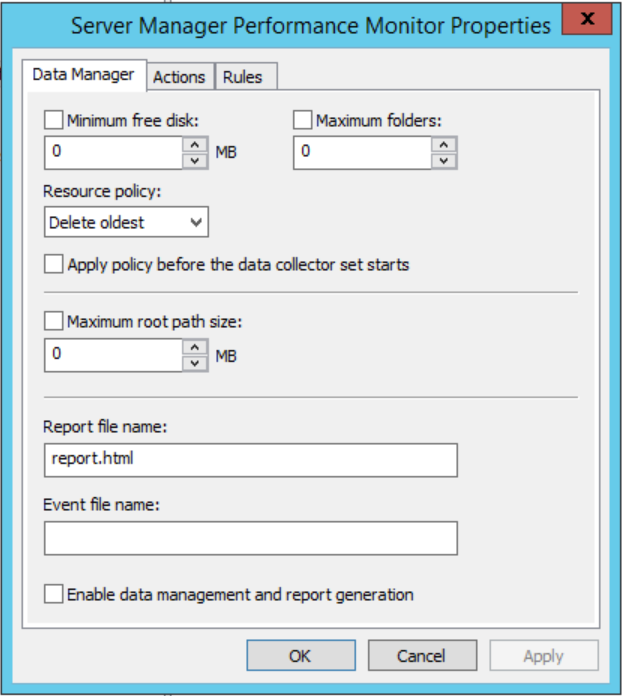Decrease the Maximum folders value
The image size is (623, 696).
point(444,161)
